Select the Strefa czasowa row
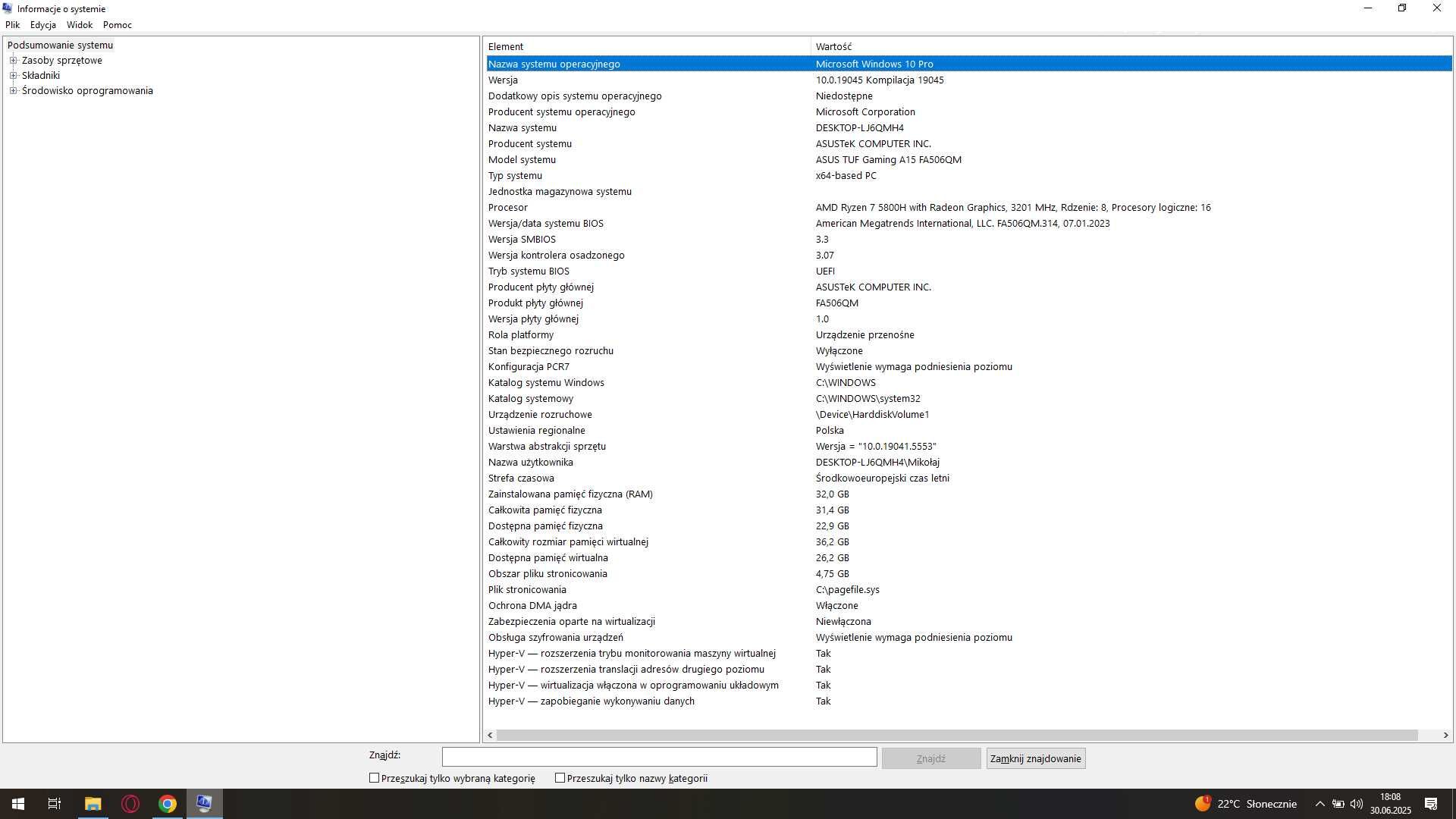Image resolution: width=1456 pixels, height=819 pixels. click(x=968, y=479)
